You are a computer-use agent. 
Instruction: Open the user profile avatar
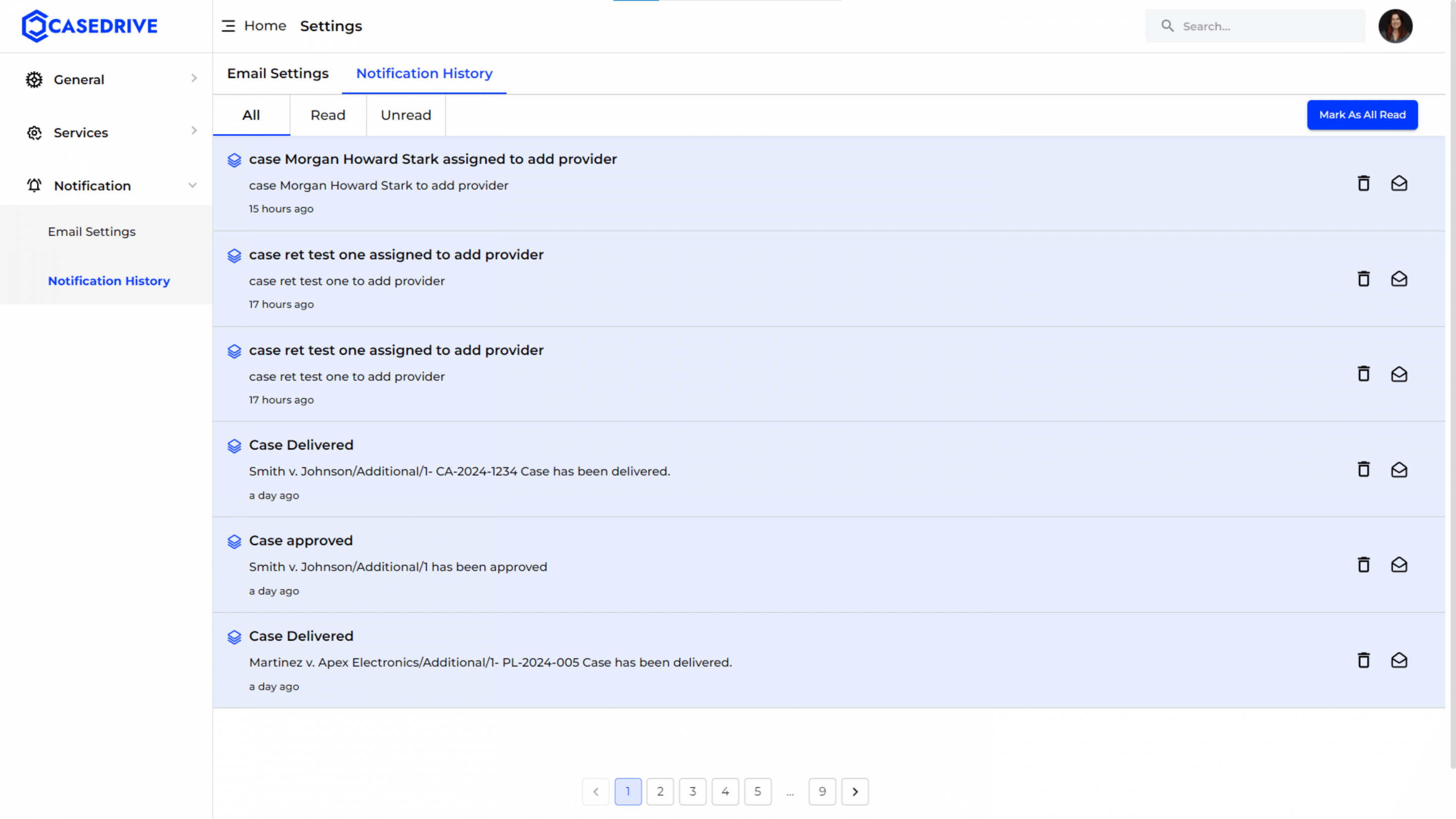pos(1395,26)
